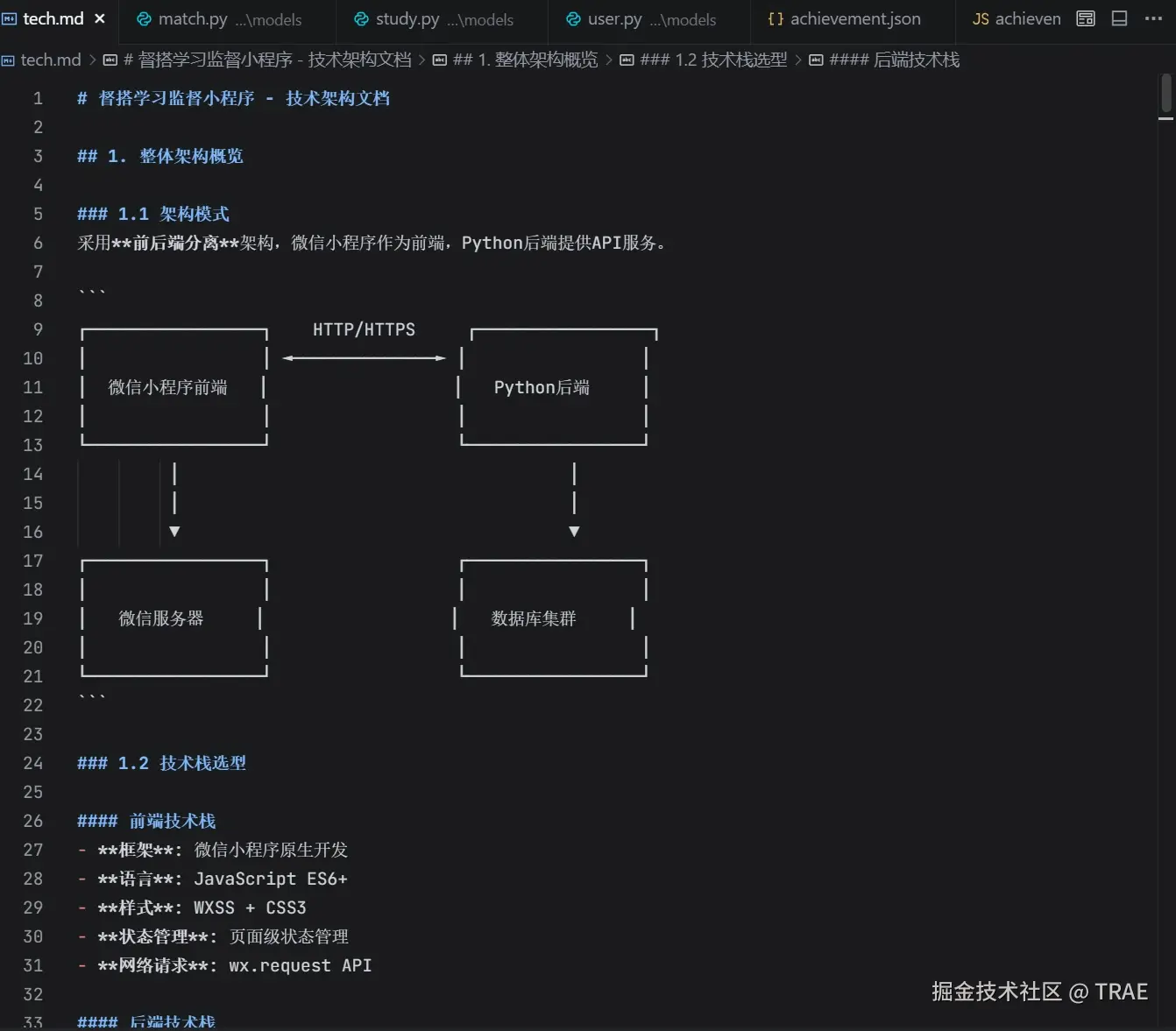This screenshot has width=1176, height=1031.
Task: Click the '#### 前端技术栈' heading line
Action: point(146,821)
